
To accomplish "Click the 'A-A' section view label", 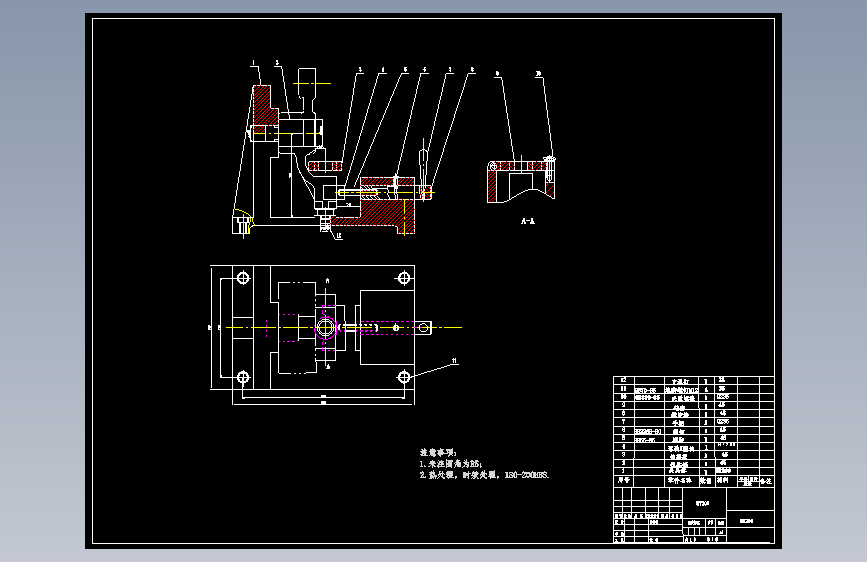I will [x=528, y=221].
